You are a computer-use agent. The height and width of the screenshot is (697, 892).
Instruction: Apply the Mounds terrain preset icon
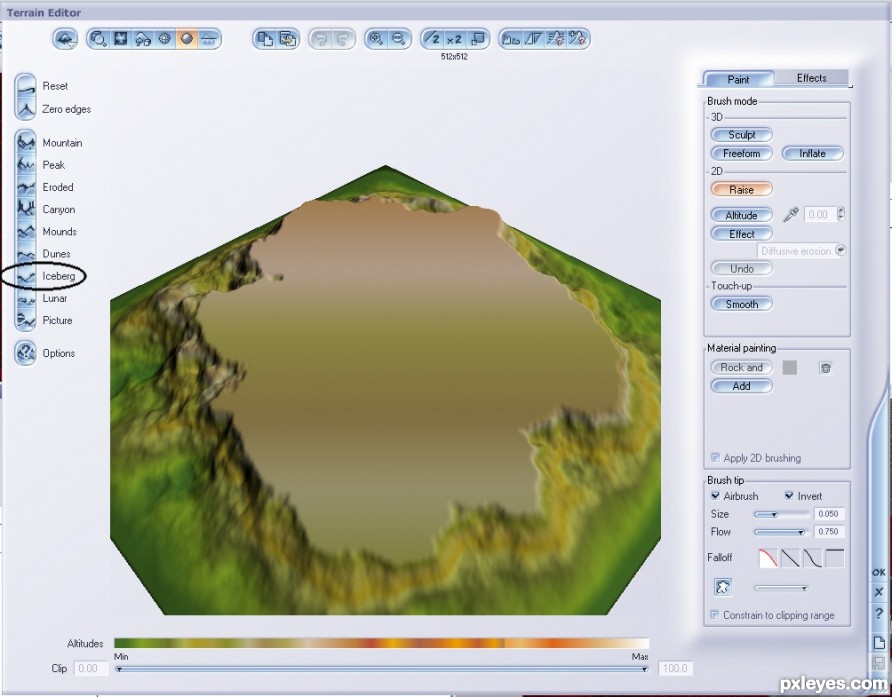point(26,231)
